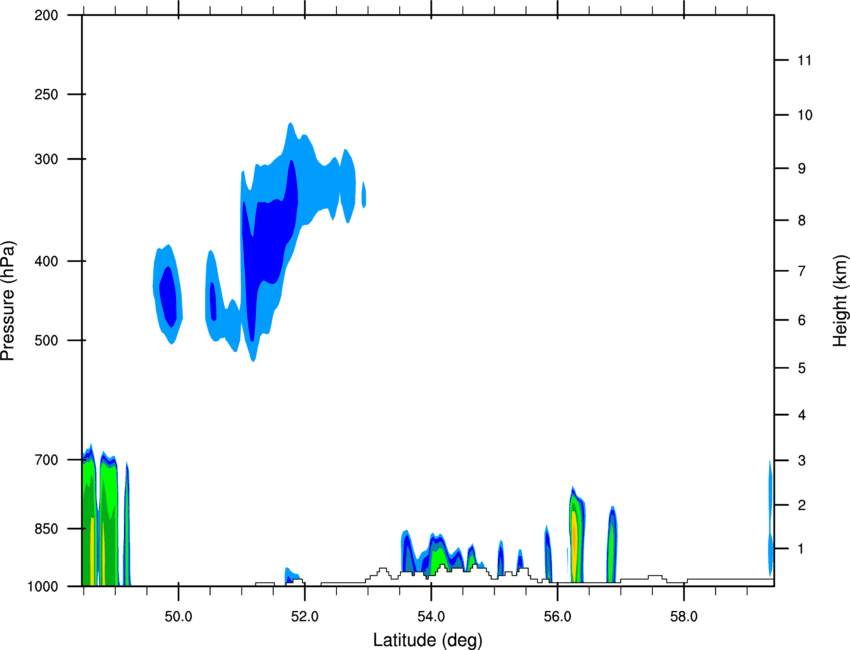
Task: Click height tick label 3
Action: [802, 461]
